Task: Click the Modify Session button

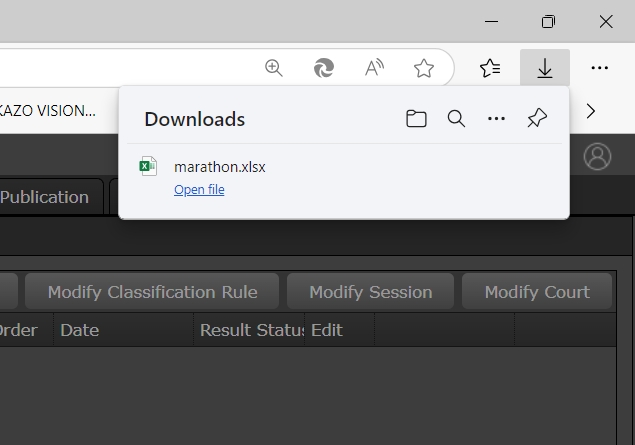Action: (370, 292)
